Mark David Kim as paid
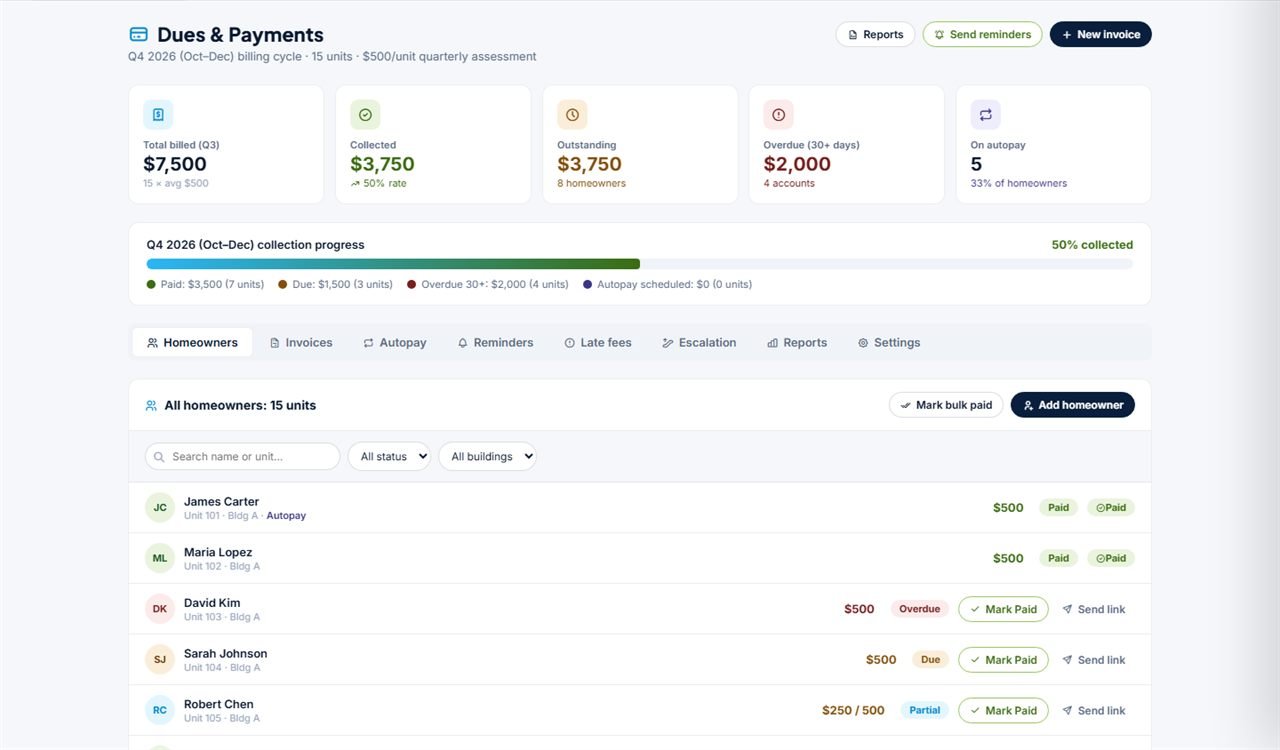 pos(1003,609)
